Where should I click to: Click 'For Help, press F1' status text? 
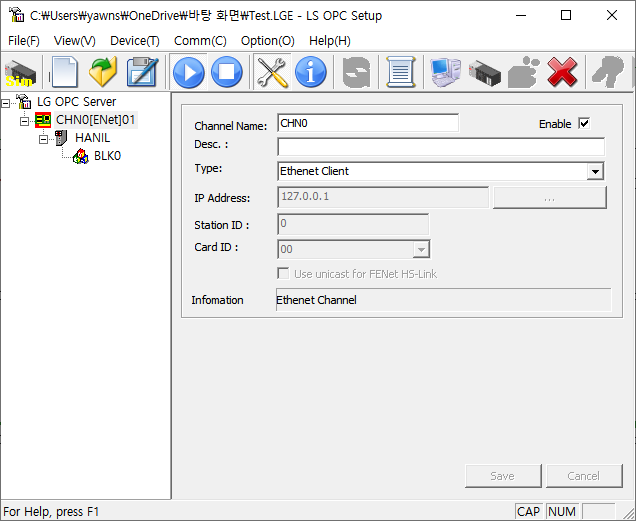(51, 512)
